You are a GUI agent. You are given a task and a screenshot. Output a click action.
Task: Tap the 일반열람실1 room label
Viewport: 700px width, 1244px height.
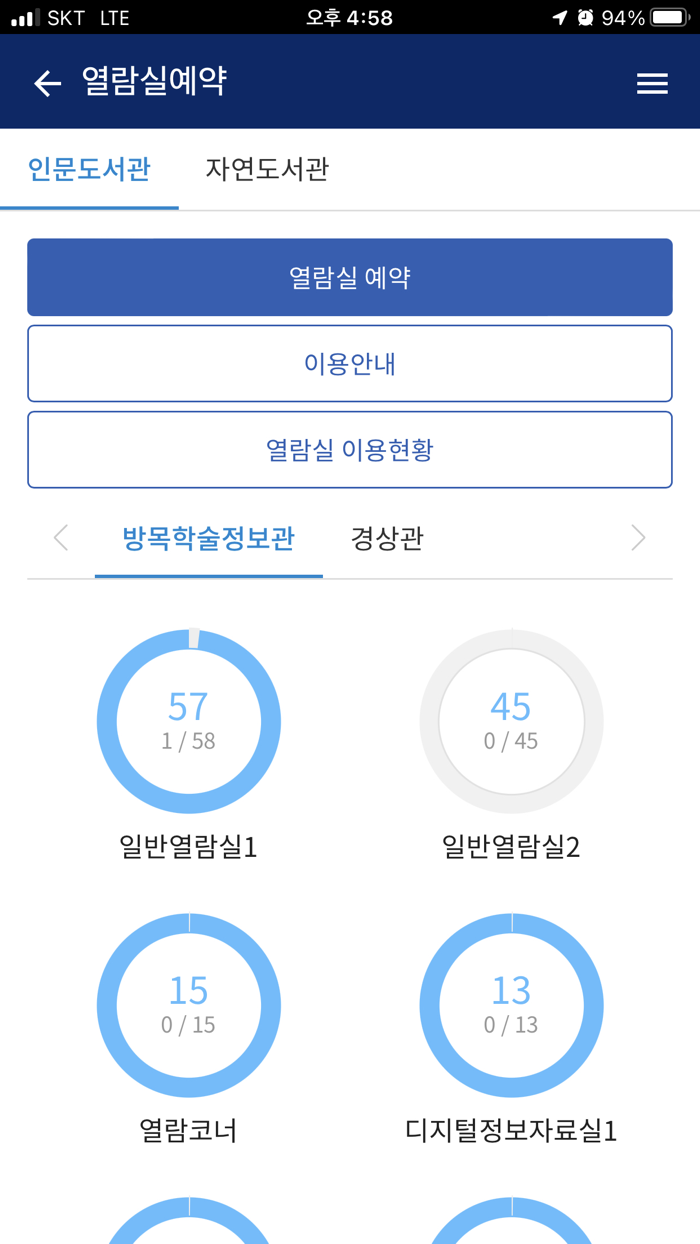tap(188, 848)
